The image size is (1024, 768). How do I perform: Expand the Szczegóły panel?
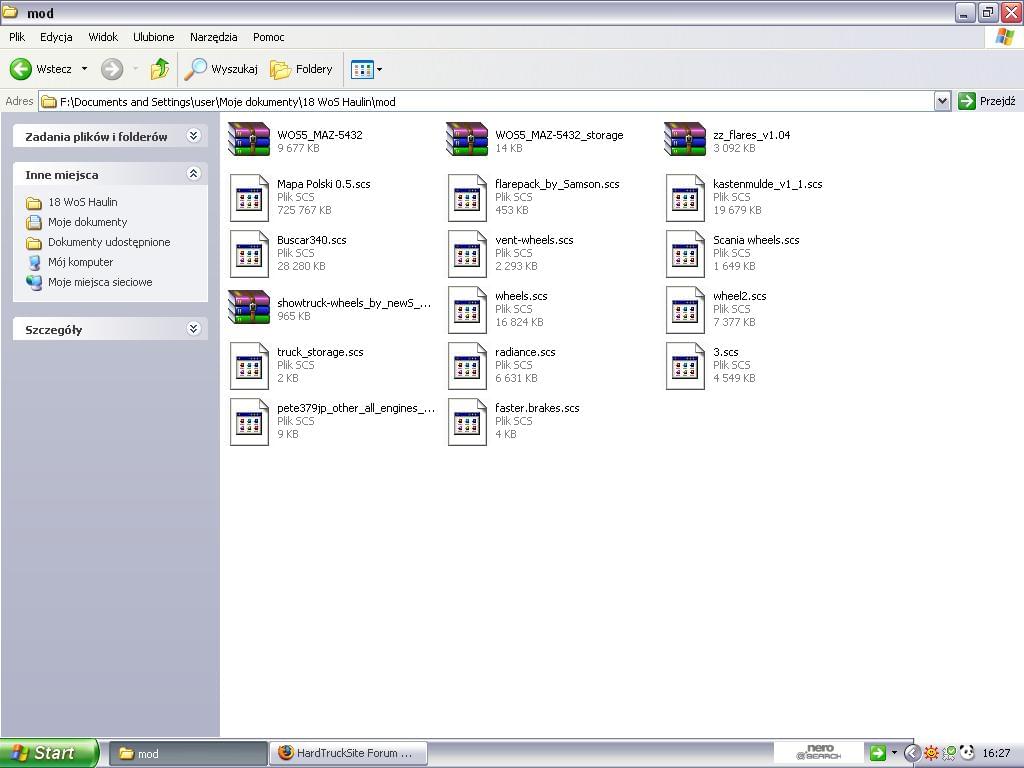click(193, 329)
